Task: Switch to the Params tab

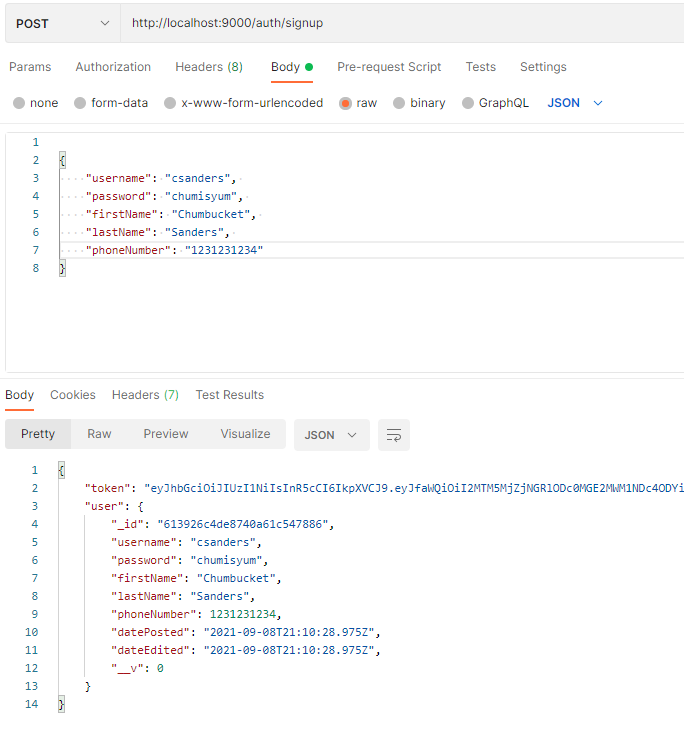Action: coord(30,67)
